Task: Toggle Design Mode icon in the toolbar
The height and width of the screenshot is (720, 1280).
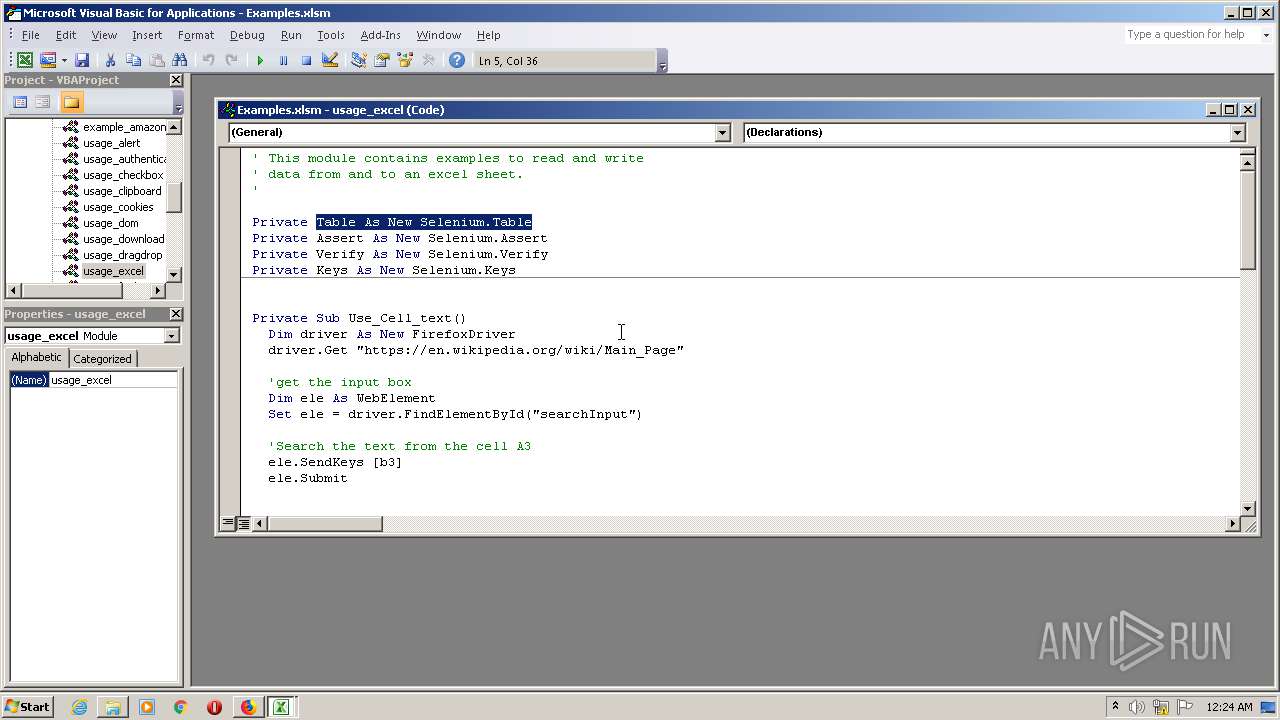Action: (x=330, y=61)
